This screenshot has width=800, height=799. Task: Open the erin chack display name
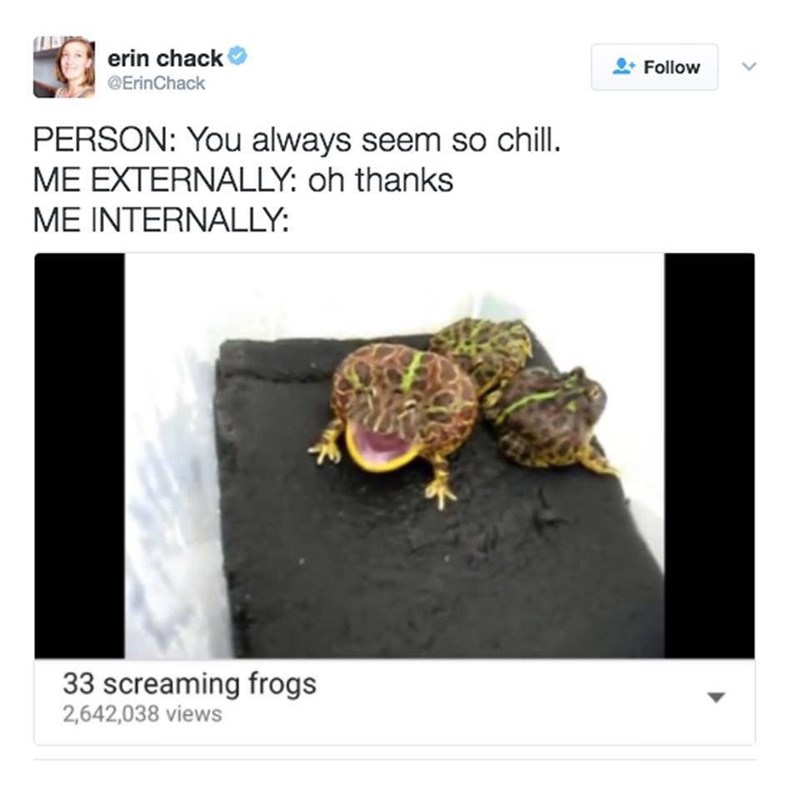point(165,58)
